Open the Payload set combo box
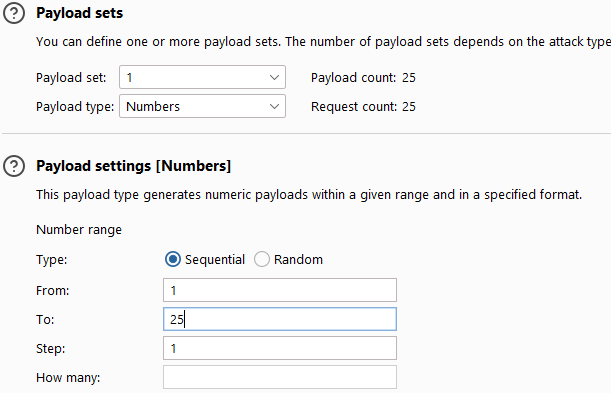Screen dimensions: 611x393 tap(202, 77)
